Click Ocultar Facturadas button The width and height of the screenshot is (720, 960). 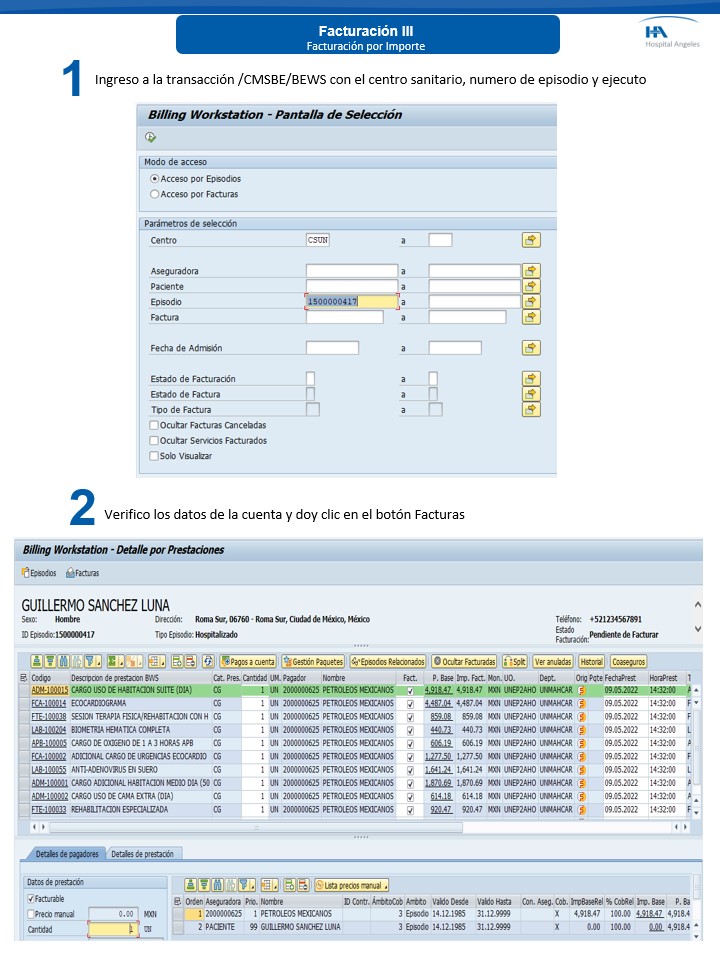tap(464, 662)
